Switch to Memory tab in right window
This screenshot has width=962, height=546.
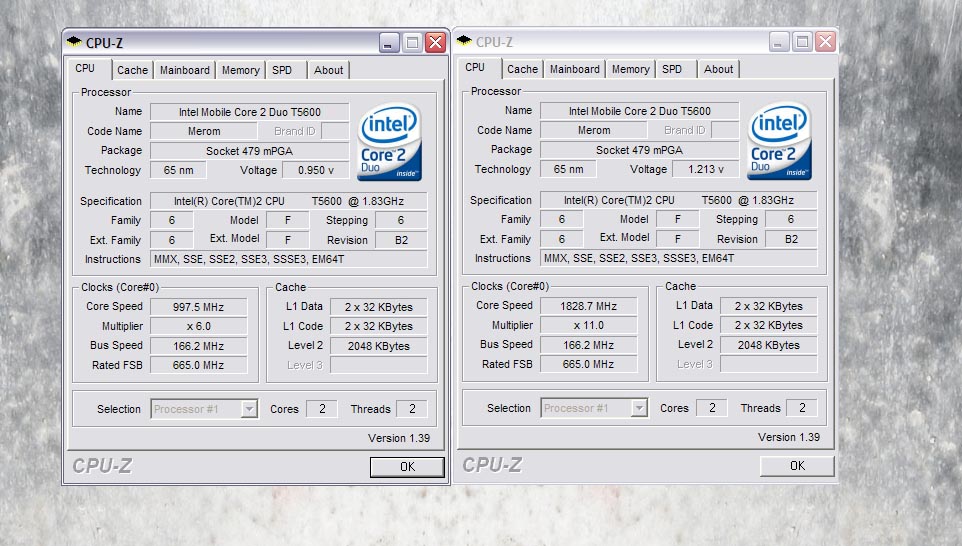631,69
